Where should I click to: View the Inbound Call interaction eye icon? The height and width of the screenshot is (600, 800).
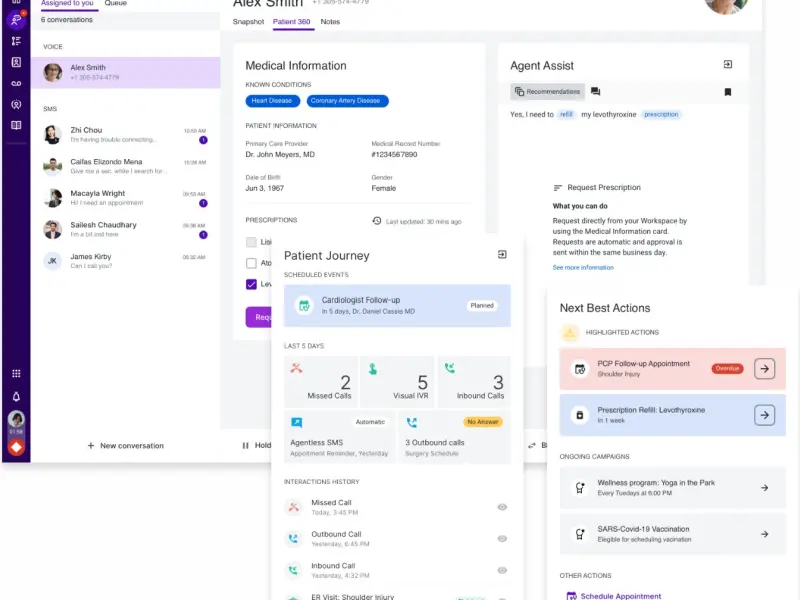pos(502,570)
